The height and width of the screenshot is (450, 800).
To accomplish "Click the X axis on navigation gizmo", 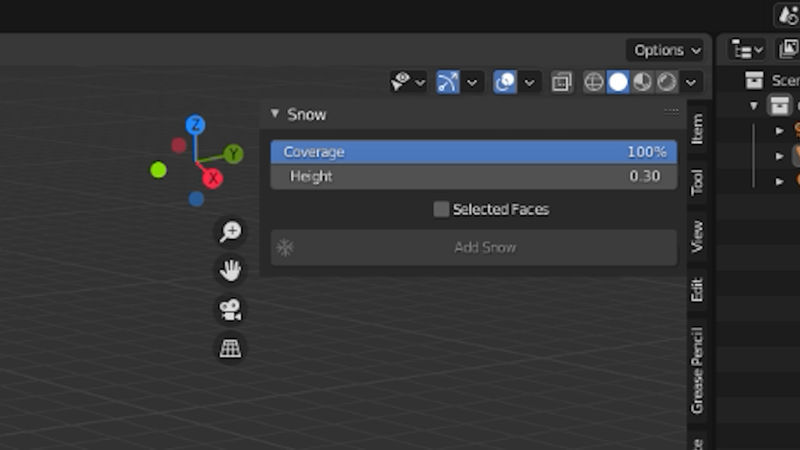I will coord(213,179).
